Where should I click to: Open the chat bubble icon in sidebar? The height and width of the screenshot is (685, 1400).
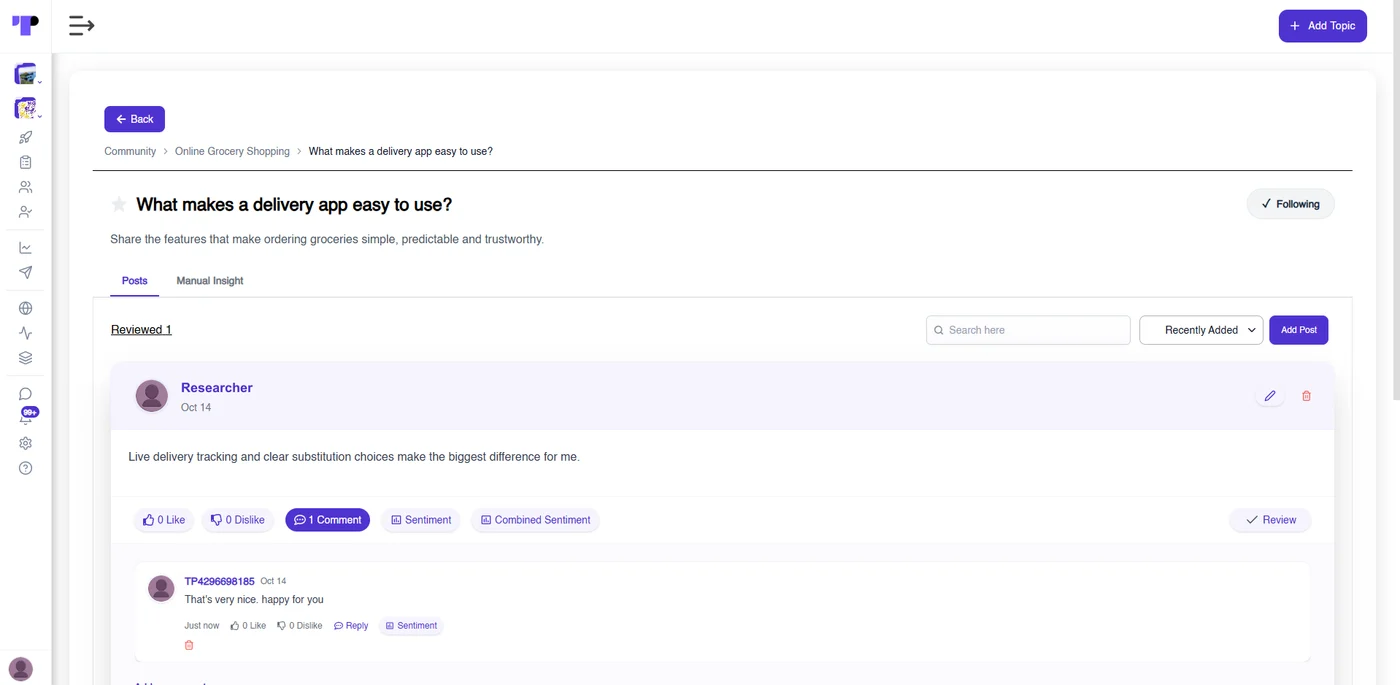click(x=26, y=394)
